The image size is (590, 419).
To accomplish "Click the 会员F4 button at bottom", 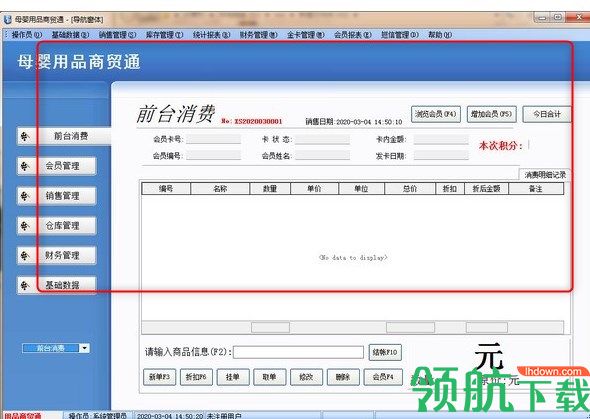I will click(383, 377).
